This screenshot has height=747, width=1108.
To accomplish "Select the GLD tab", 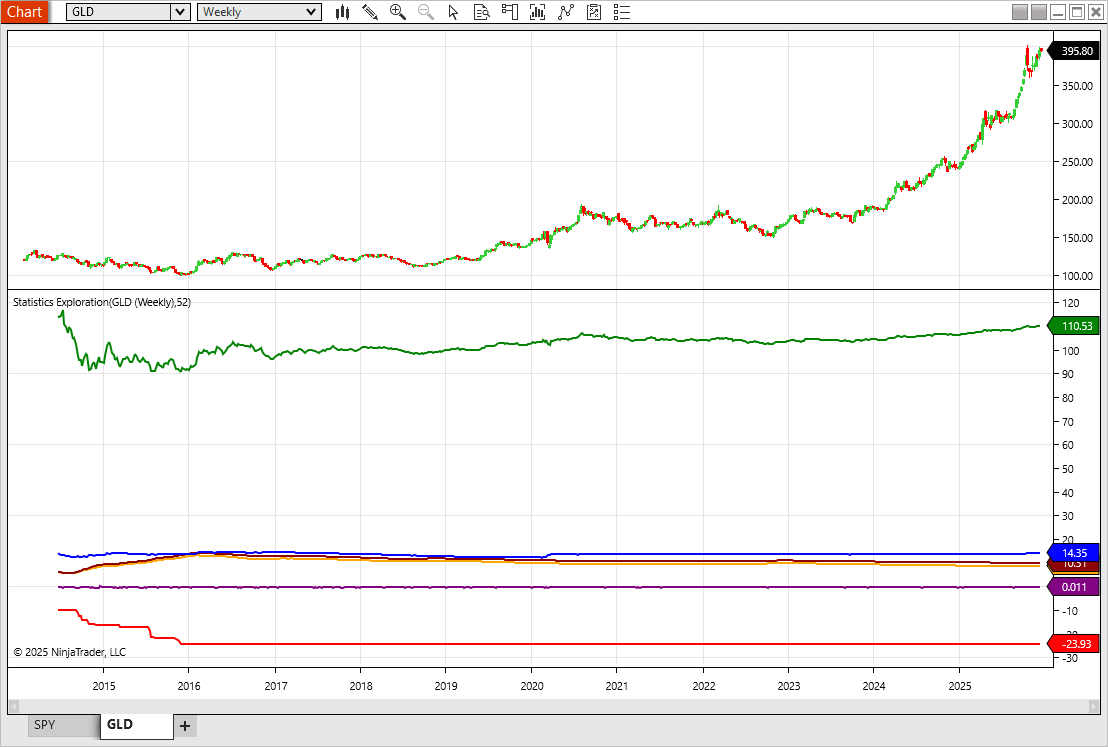I will 120,724.
